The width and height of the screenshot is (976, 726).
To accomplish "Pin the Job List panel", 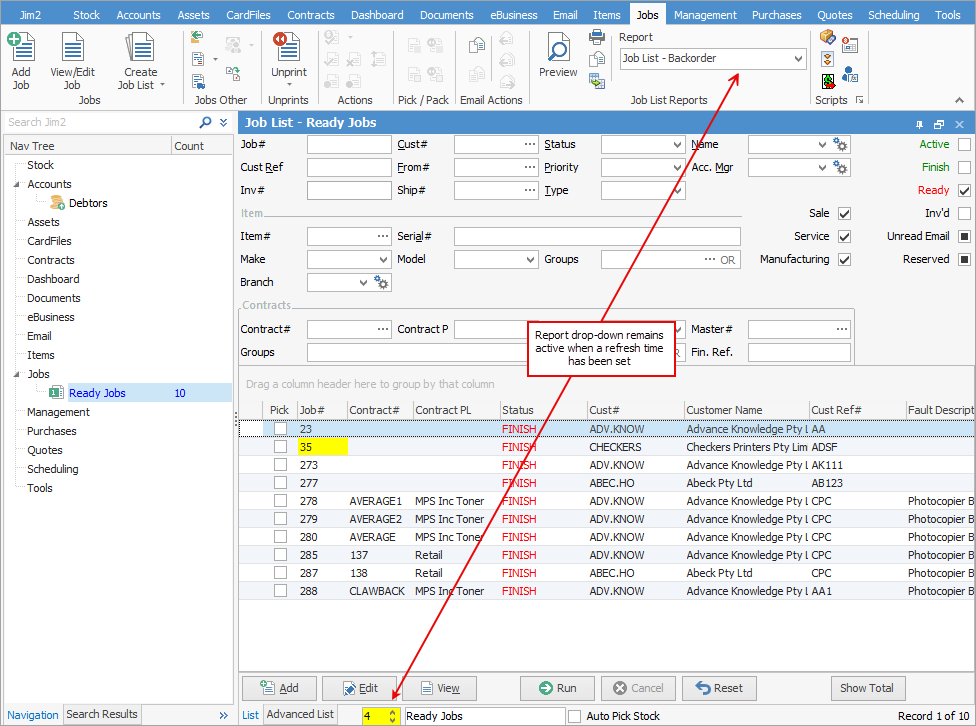I will pos(919,124).
